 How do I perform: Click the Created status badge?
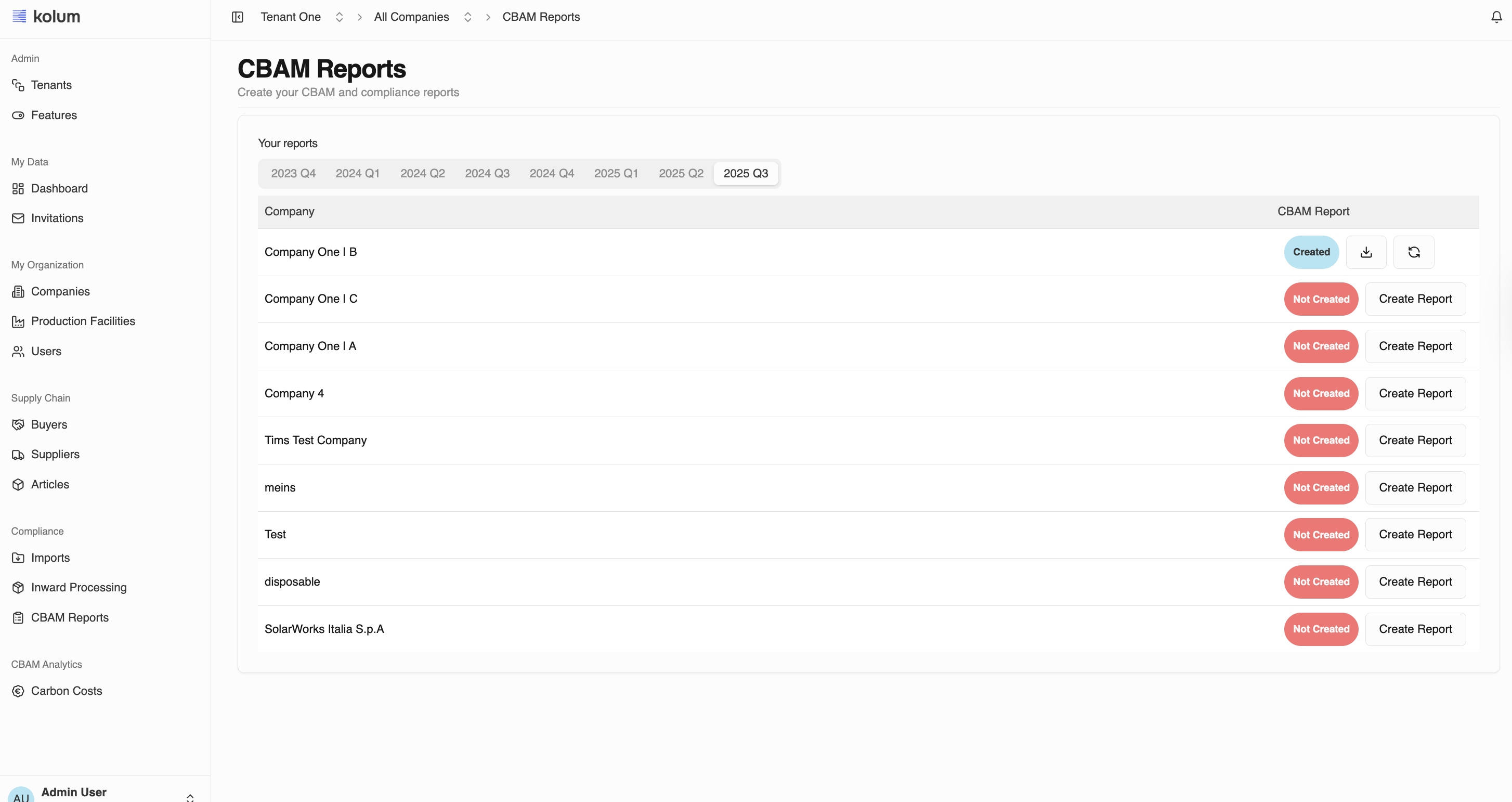click(x=1311, y=252)
